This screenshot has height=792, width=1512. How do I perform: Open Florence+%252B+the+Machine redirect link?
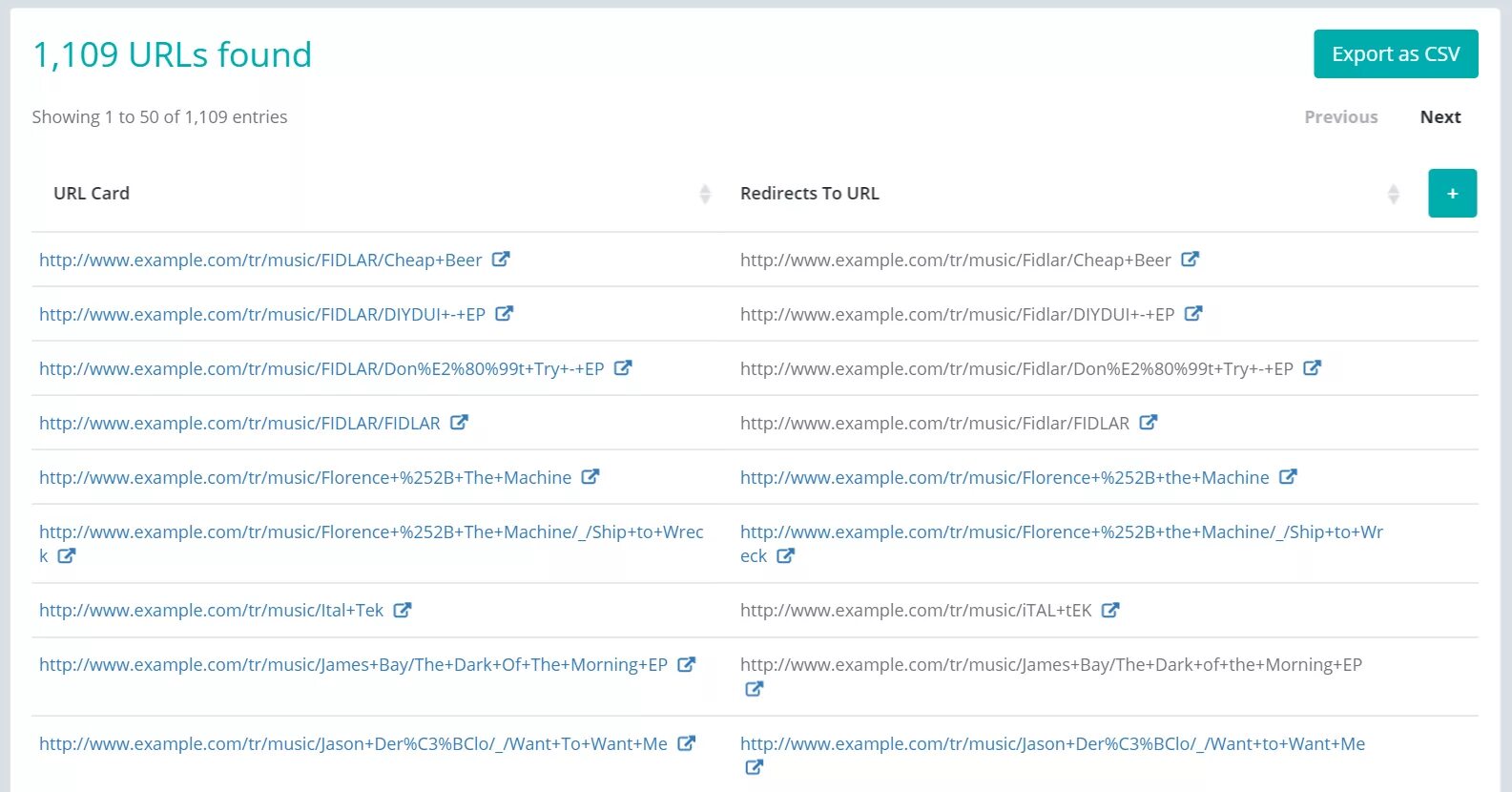coord(1005,478)
